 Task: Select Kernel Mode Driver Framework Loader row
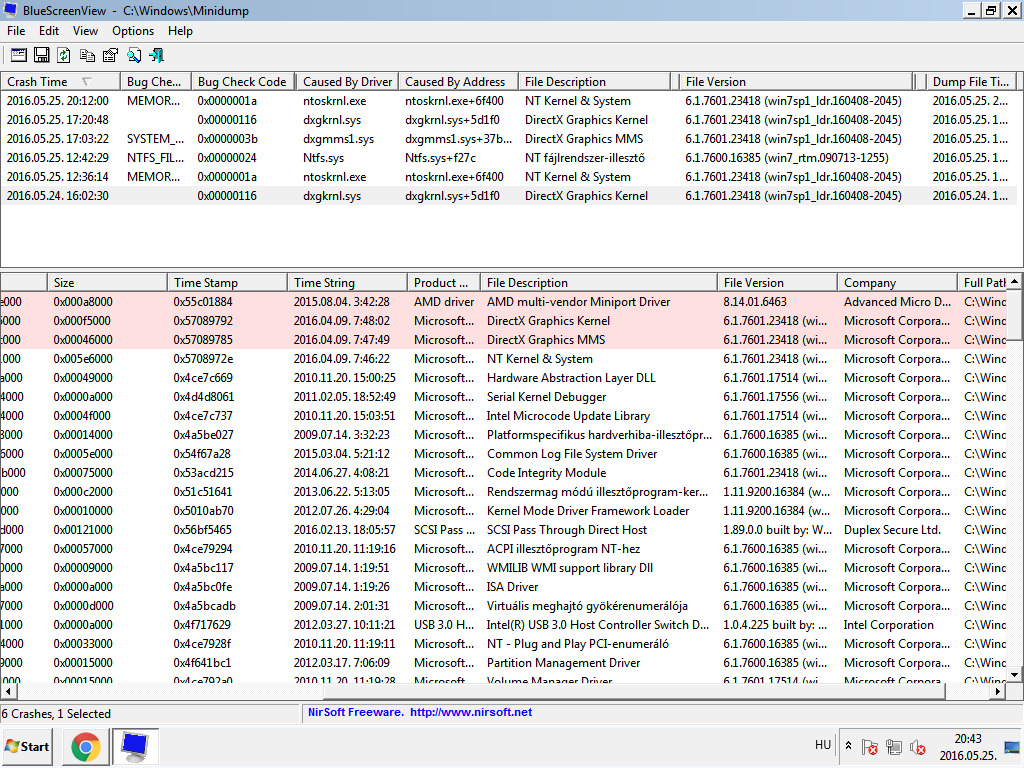(x=504, y=511)
